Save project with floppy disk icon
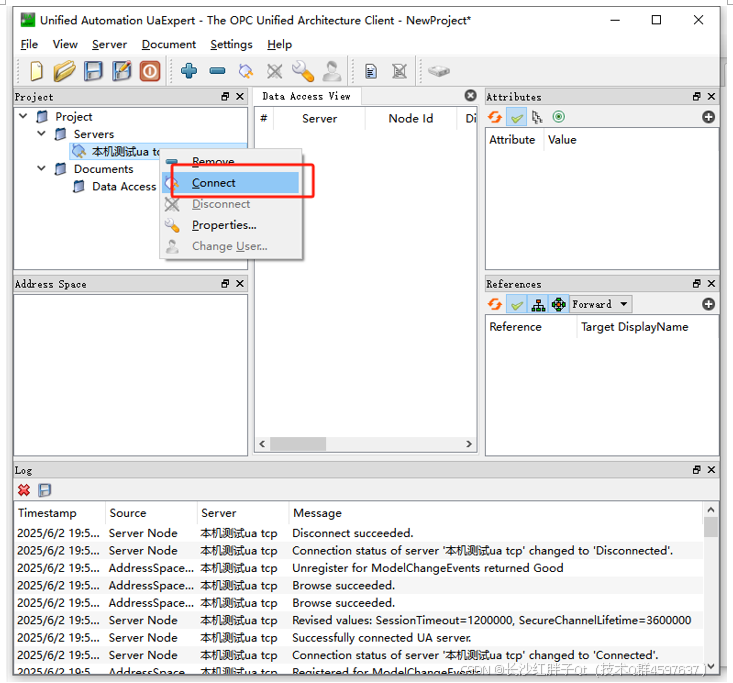 pyautogui.click(x=93, y=72)
